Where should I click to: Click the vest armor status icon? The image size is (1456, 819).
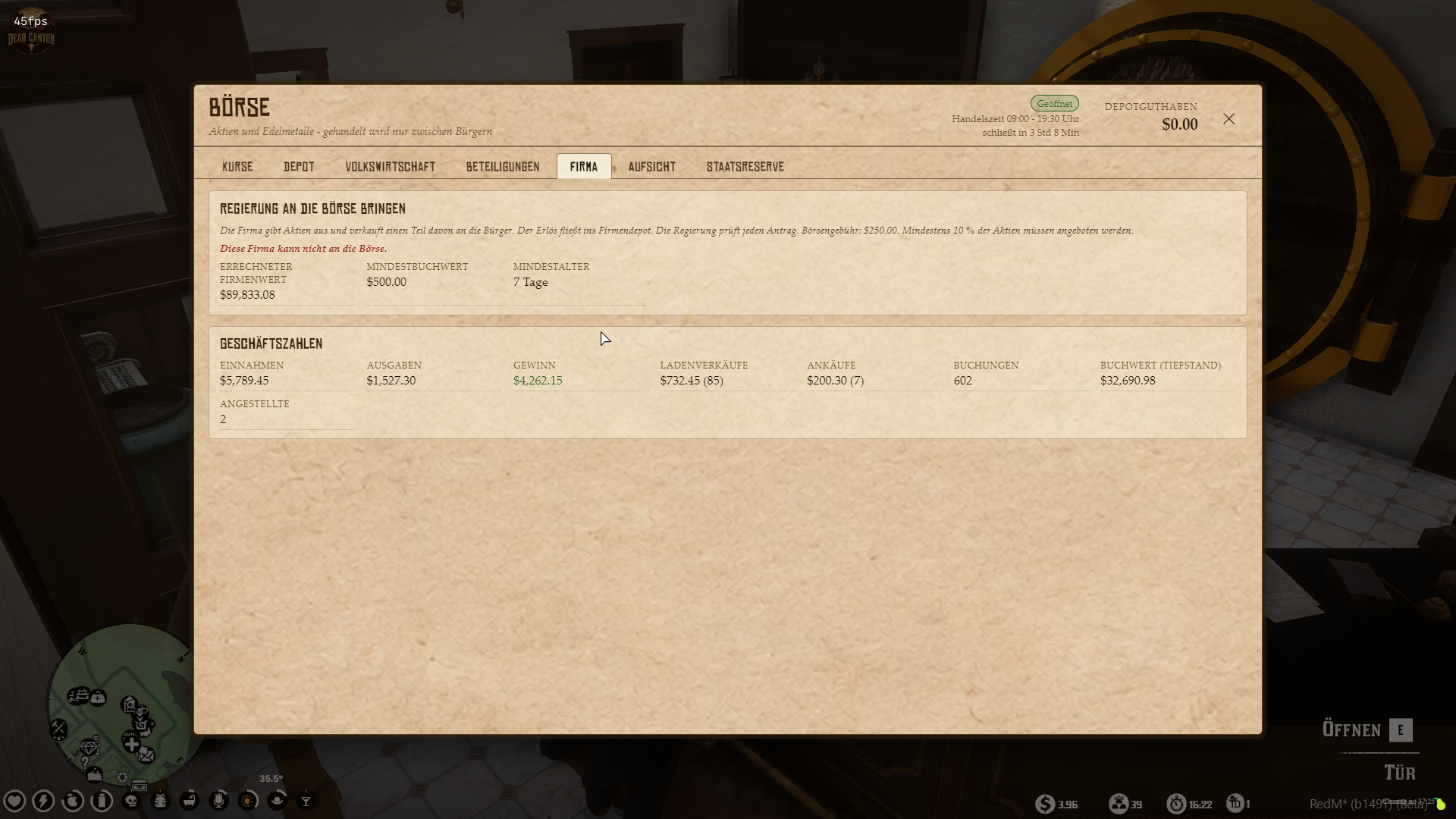pyautogui.click(x=160, y=801)
